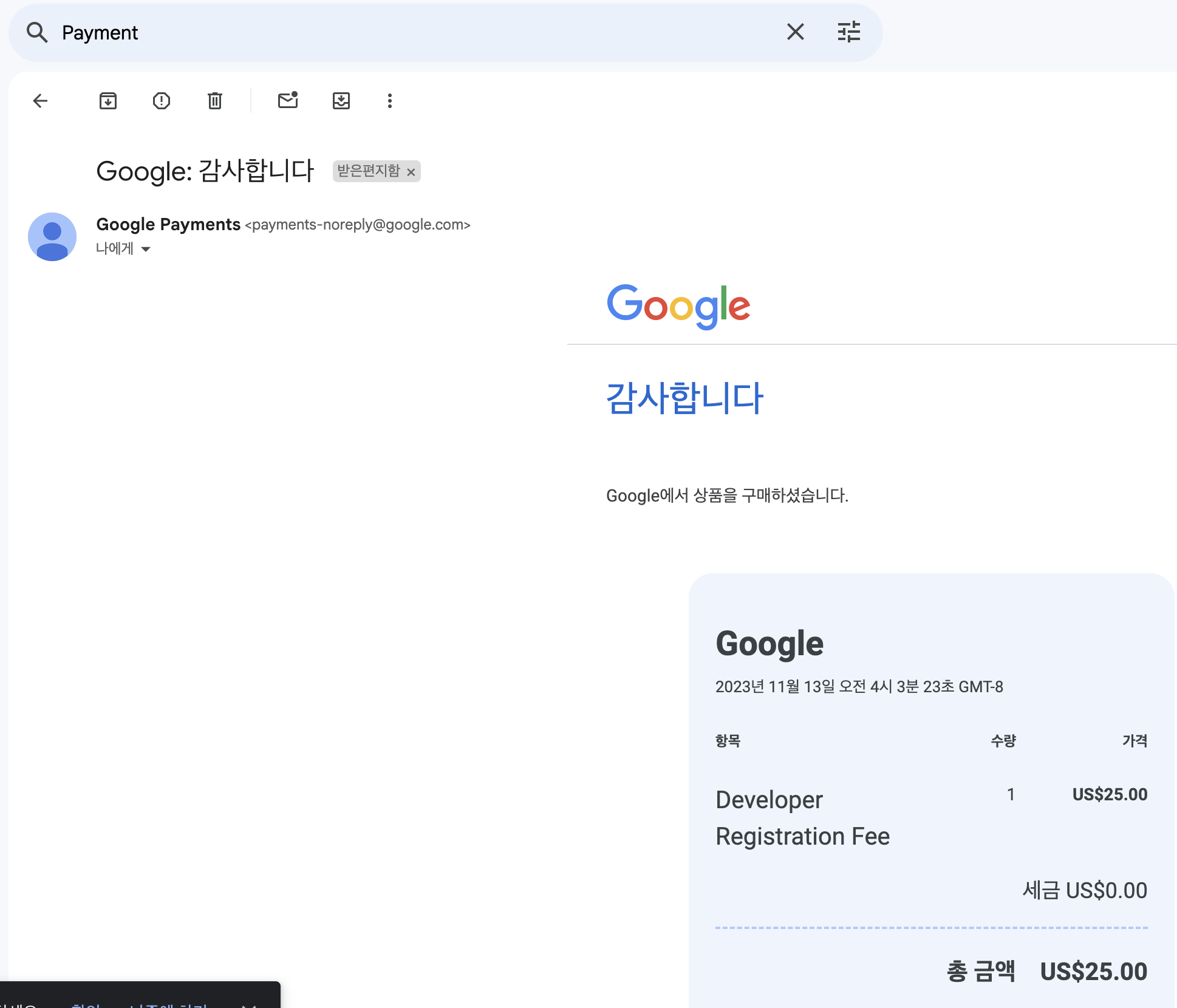This screenshot has width=1177, height=1008.
Task: Archive this Google Payments email
Action: (108, 101)
